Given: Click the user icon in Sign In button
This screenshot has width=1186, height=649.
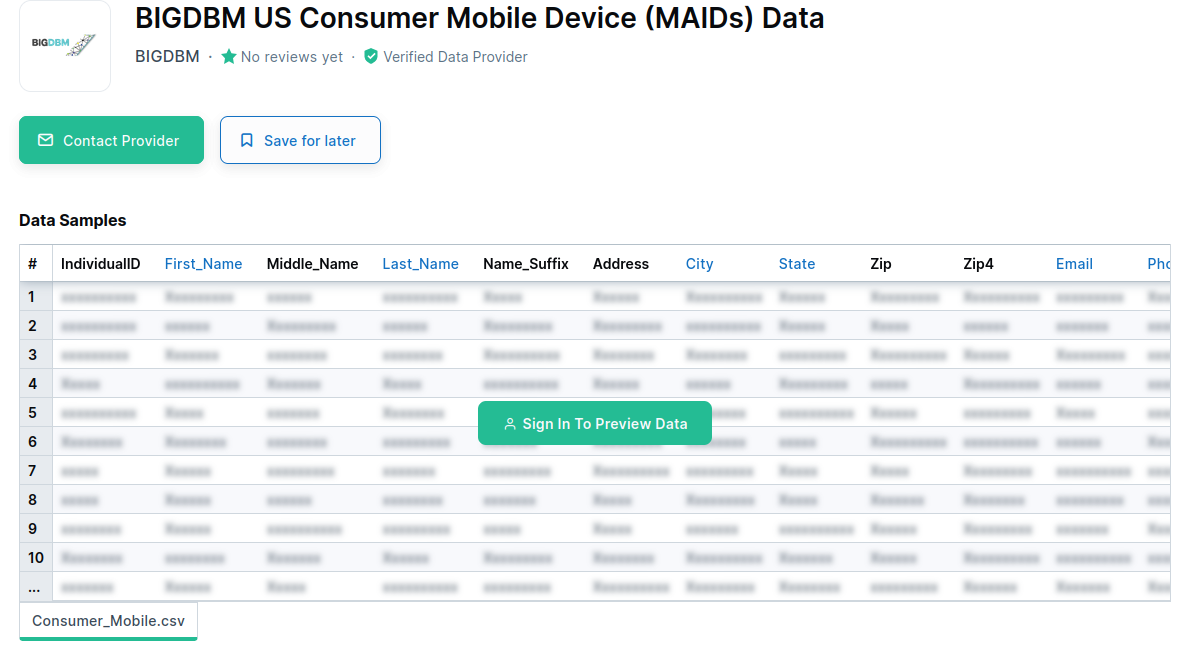Looking at the screenshot, I should [x=510, y=424].
